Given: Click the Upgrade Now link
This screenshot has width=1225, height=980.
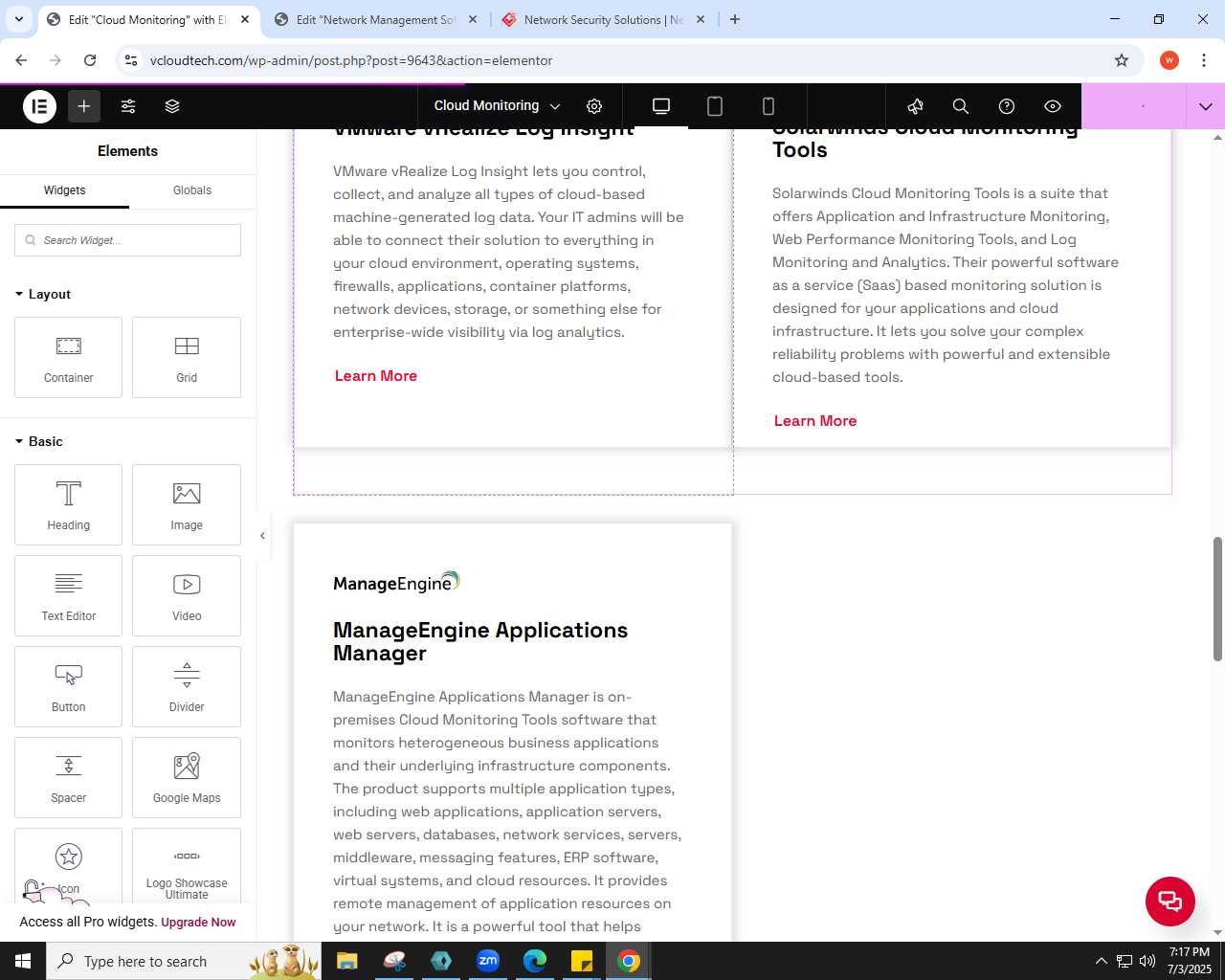Looking at the screenshot, I should [x=198, y=923].
